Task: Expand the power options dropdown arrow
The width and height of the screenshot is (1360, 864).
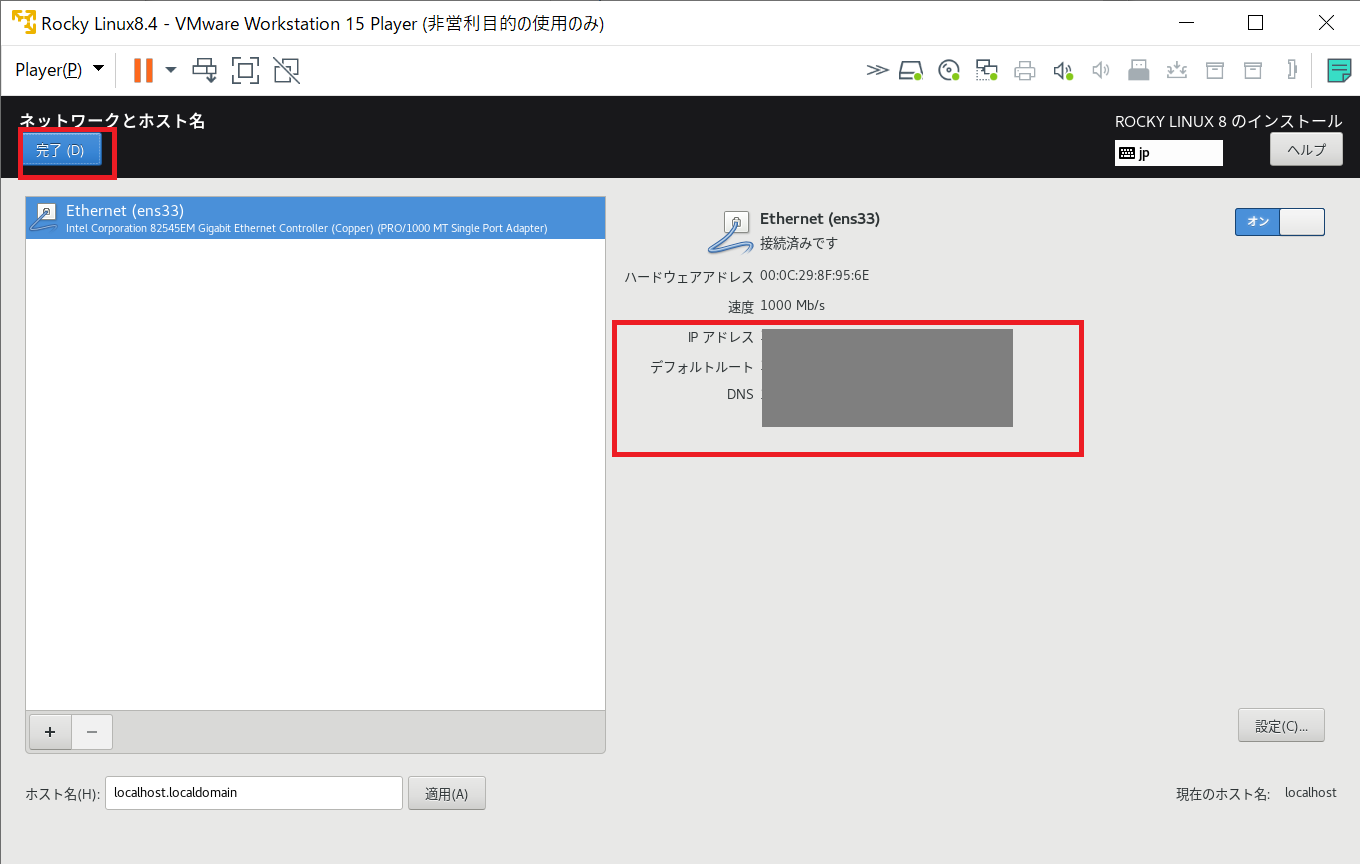Action: coord(171,70)
